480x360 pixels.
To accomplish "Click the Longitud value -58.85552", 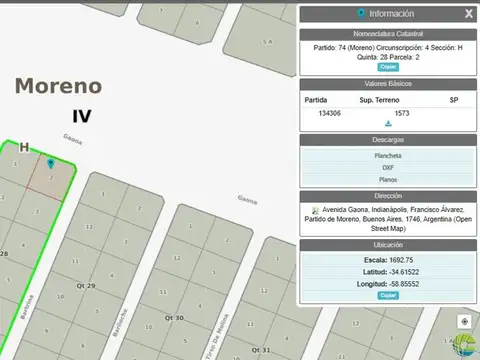I will point(404,284).
